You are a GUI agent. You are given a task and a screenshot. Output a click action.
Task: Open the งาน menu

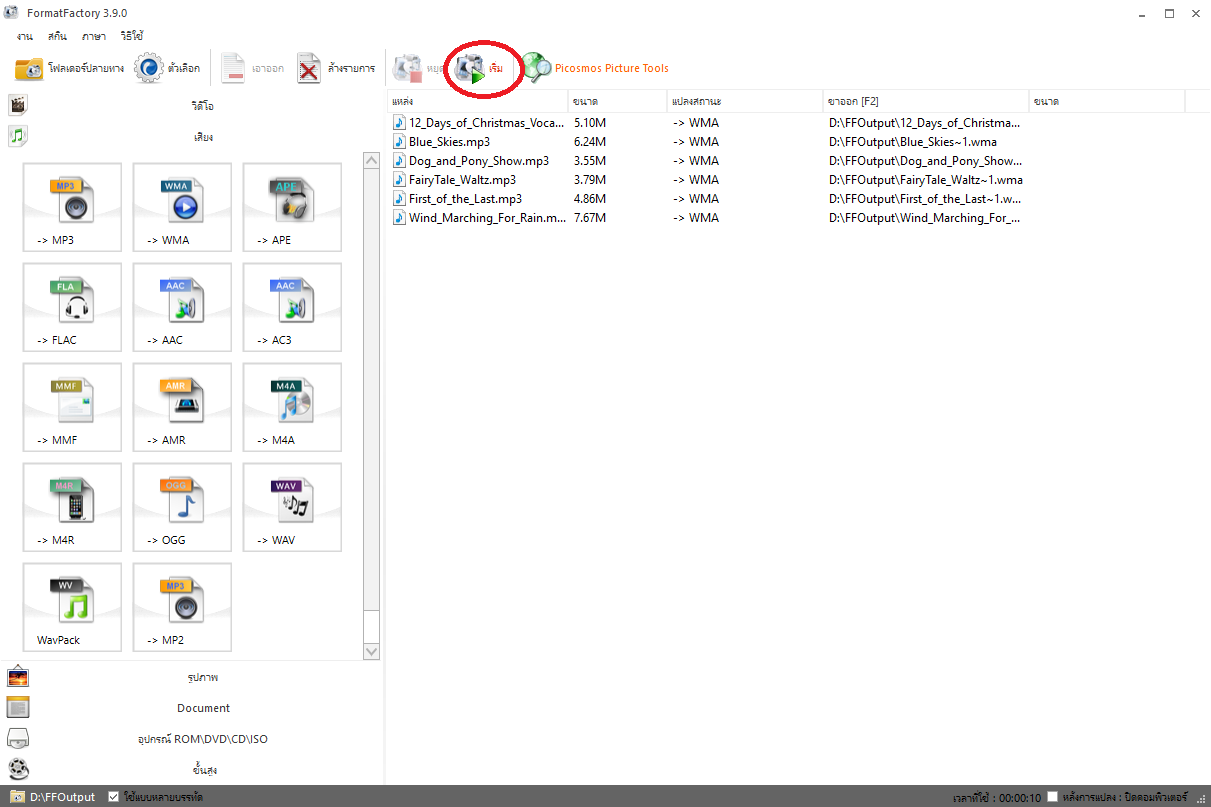[x=25, y=36]
